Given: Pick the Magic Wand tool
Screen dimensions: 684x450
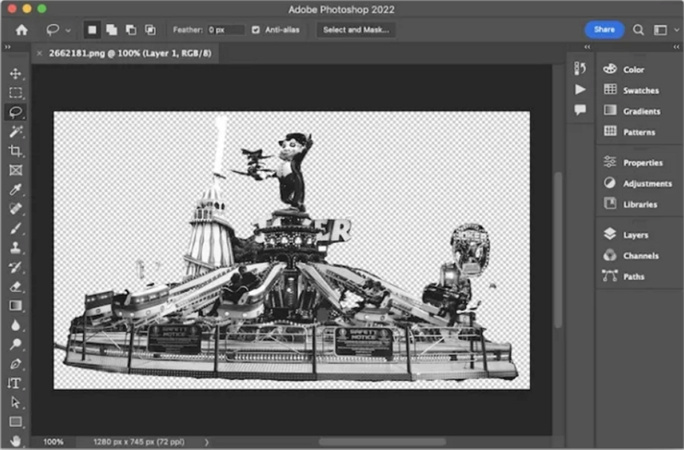Looking at the screenshot, I should coord(15,131).
